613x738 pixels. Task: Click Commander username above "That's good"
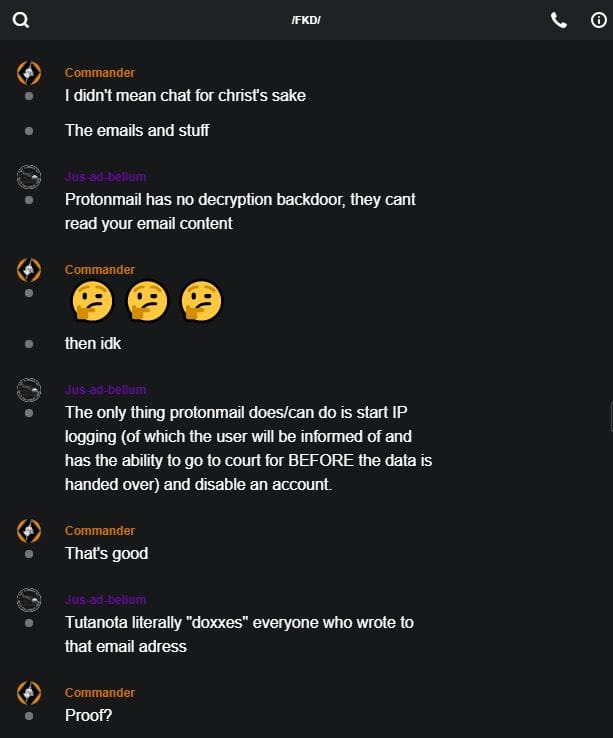pos(100,531)
